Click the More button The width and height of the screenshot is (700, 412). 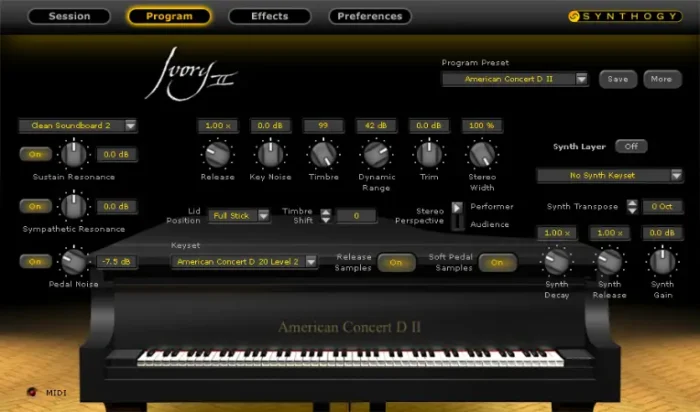(x=662, y=79)
